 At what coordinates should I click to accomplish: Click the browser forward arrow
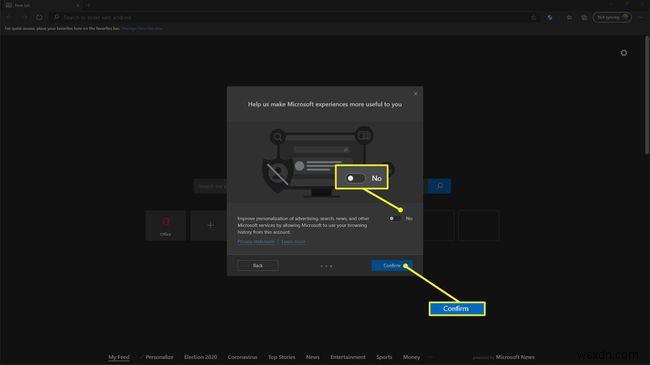[24, 17]
